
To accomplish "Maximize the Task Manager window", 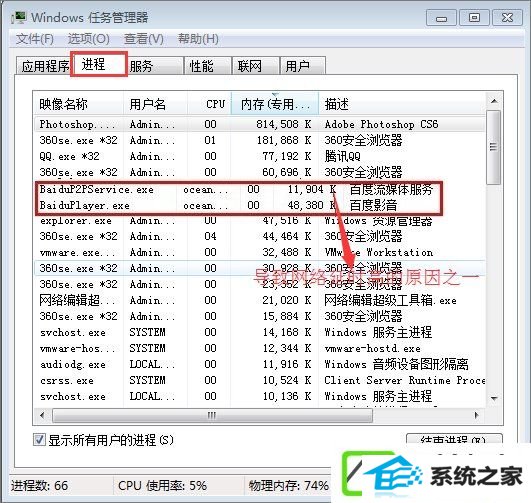I will [x=474, y=18].
